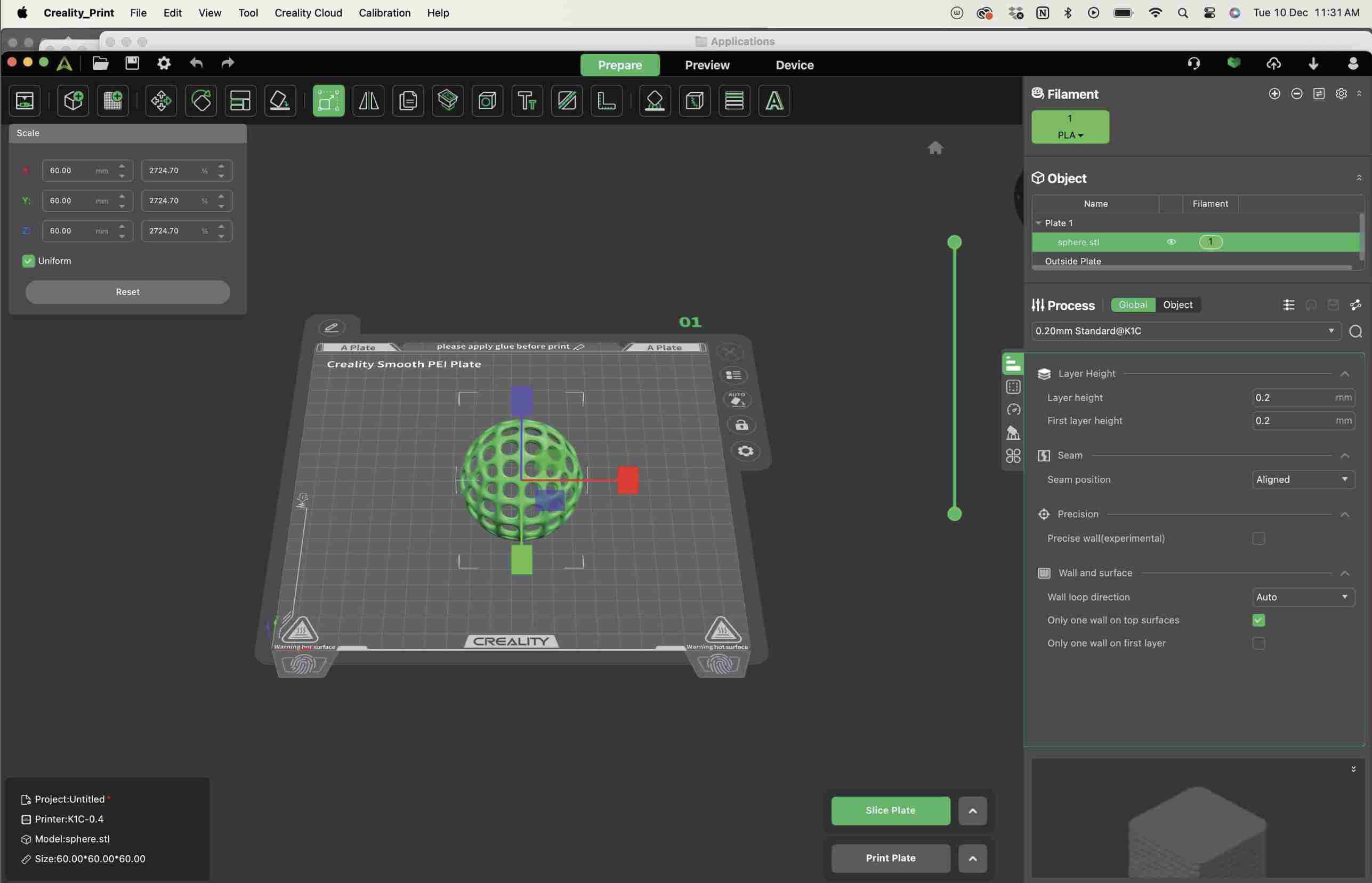Click add filament plus icon
The height and width of the screenshot is (883, 1372).
tap(1274, 93)
